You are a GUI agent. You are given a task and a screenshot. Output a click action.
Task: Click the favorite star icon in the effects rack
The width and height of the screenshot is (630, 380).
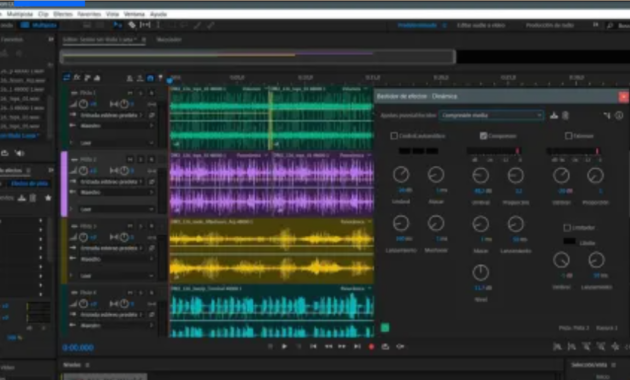[48, 198]
